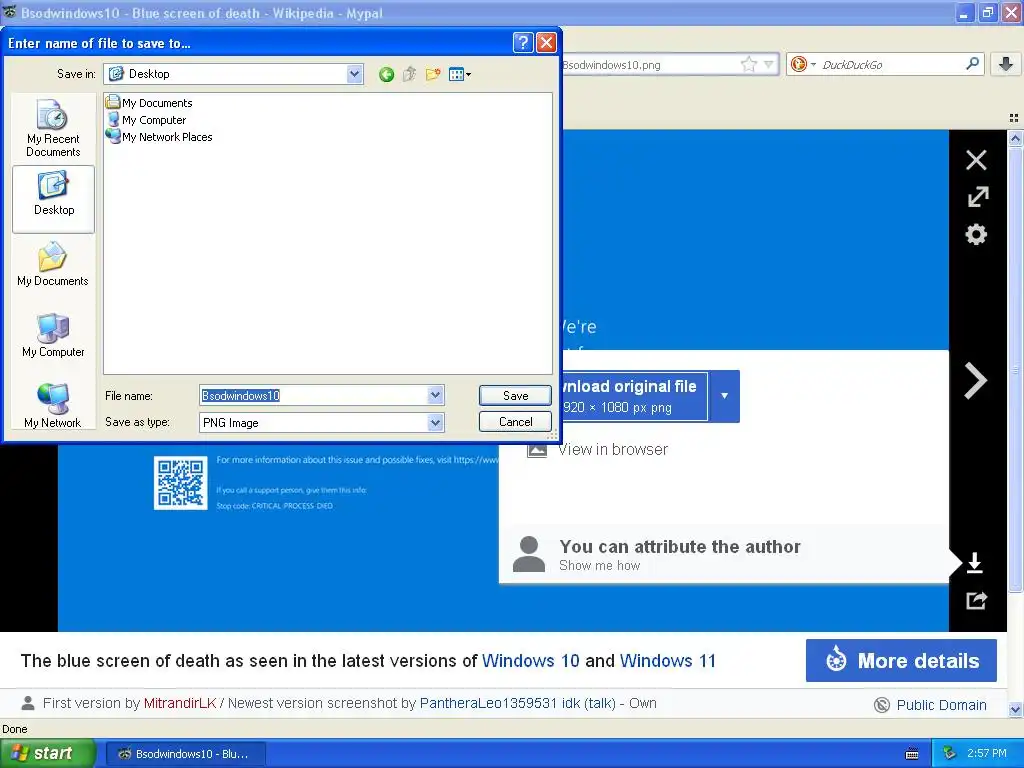Open the Windows 10 link
1024x768 pixels.
(x=530, y=661)
